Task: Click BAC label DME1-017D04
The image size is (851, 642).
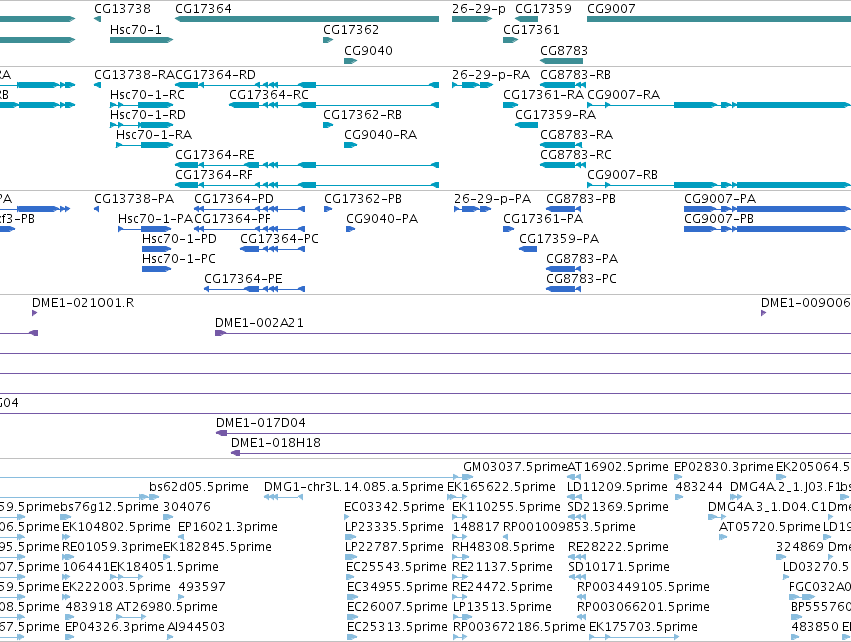Action: point(261,422)
